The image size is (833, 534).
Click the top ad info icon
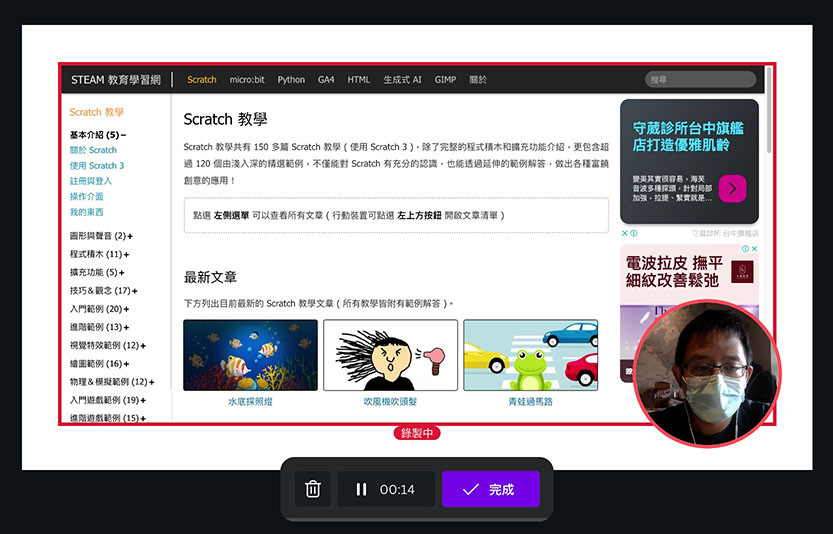coord(634,233)
